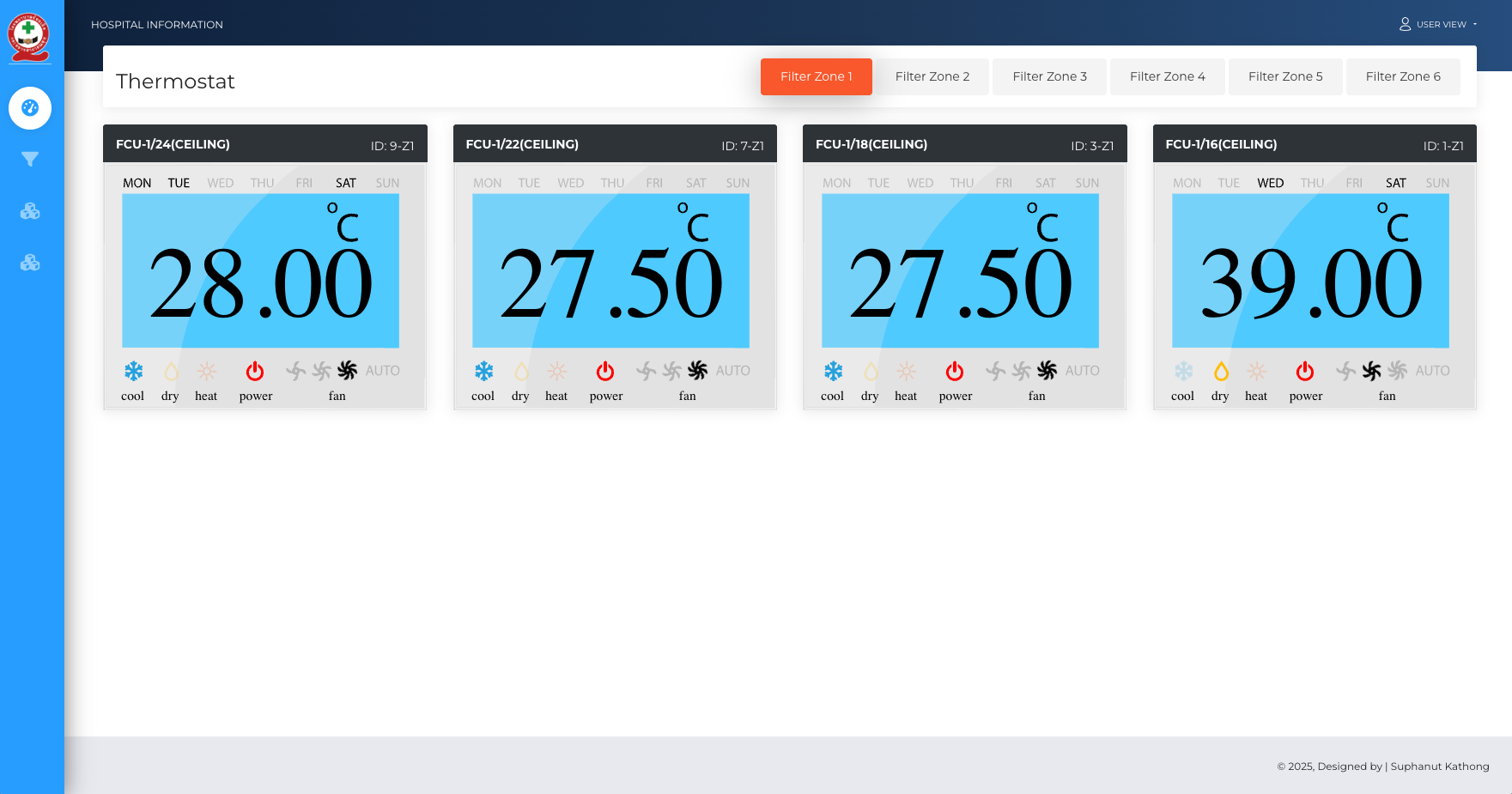Toggle TUE on the FCU-1/24 thermostat
Viewport: 1512px width, 794px height.
point(179,182)
